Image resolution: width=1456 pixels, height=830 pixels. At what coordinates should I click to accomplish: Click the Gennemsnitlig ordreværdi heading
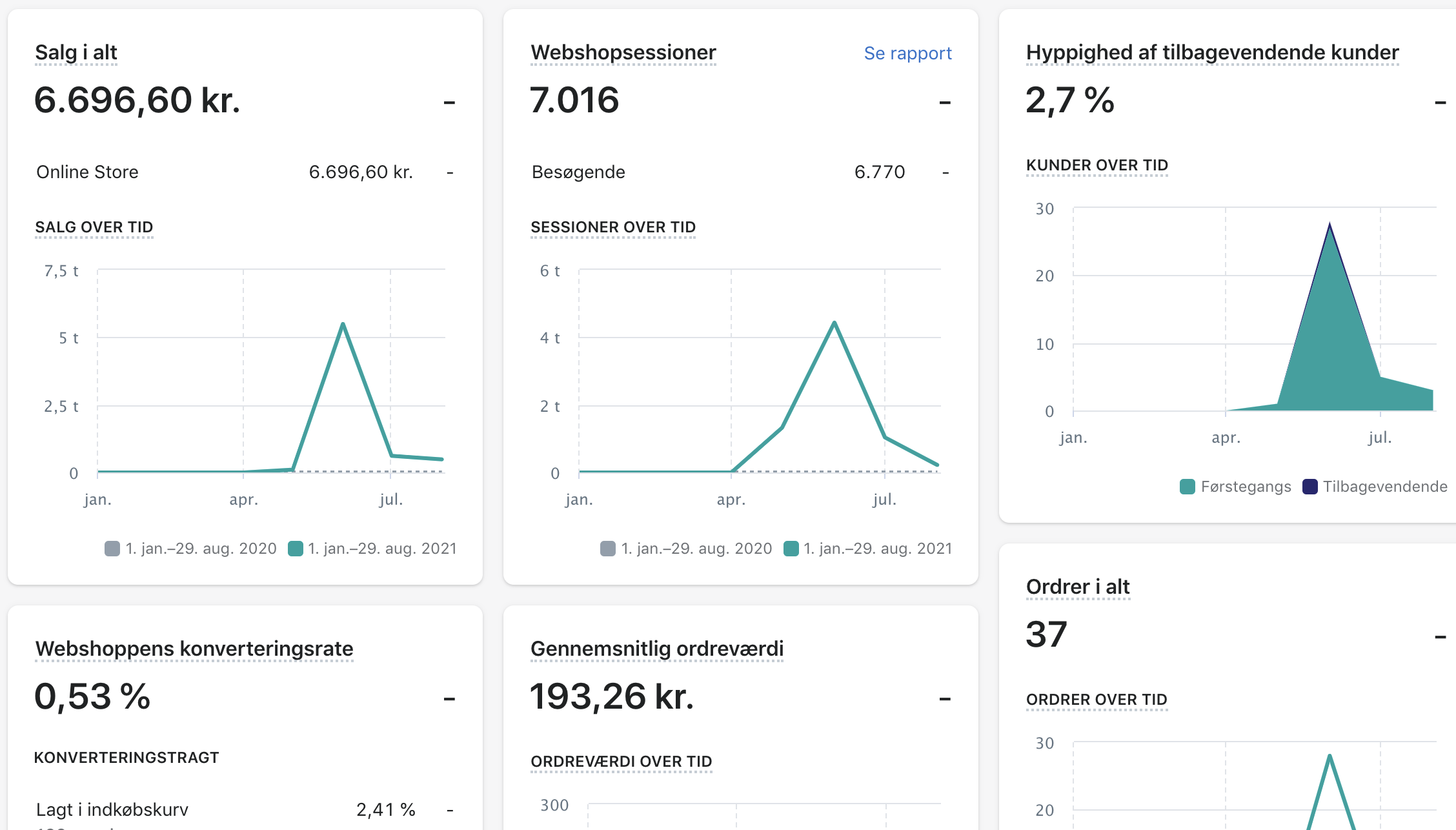(656, 649)
